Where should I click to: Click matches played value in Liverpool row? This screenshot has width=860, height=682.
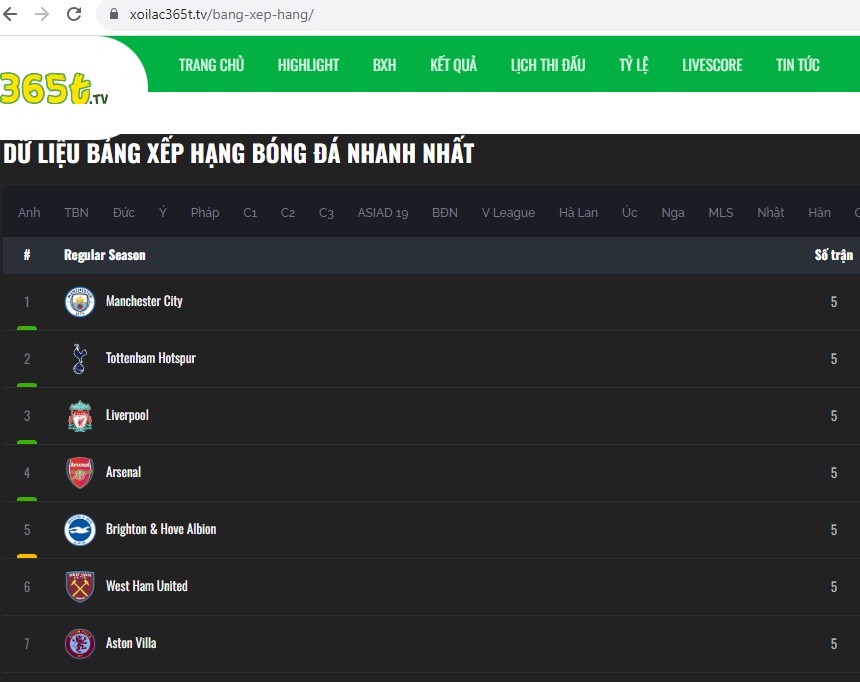click(834, 416)
